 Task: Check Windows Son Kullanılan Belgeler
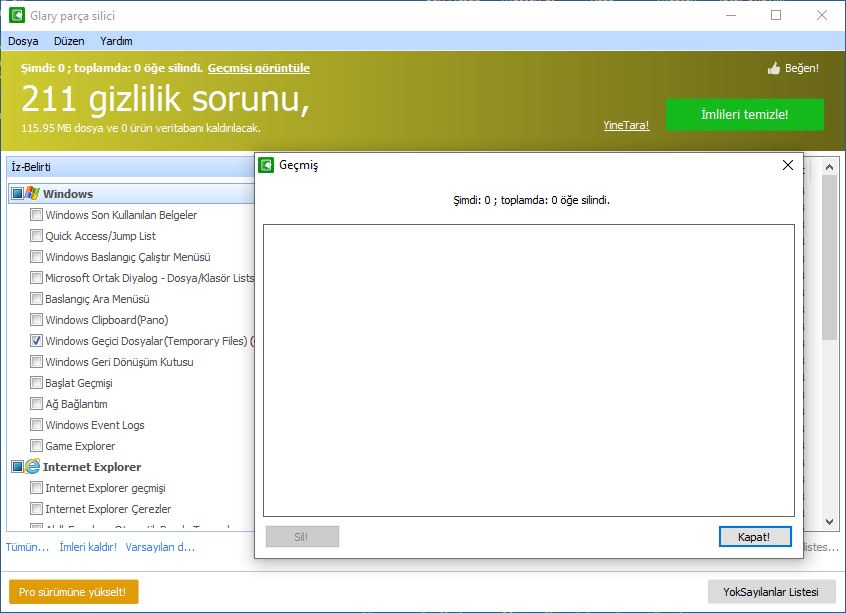coord(36,214)
